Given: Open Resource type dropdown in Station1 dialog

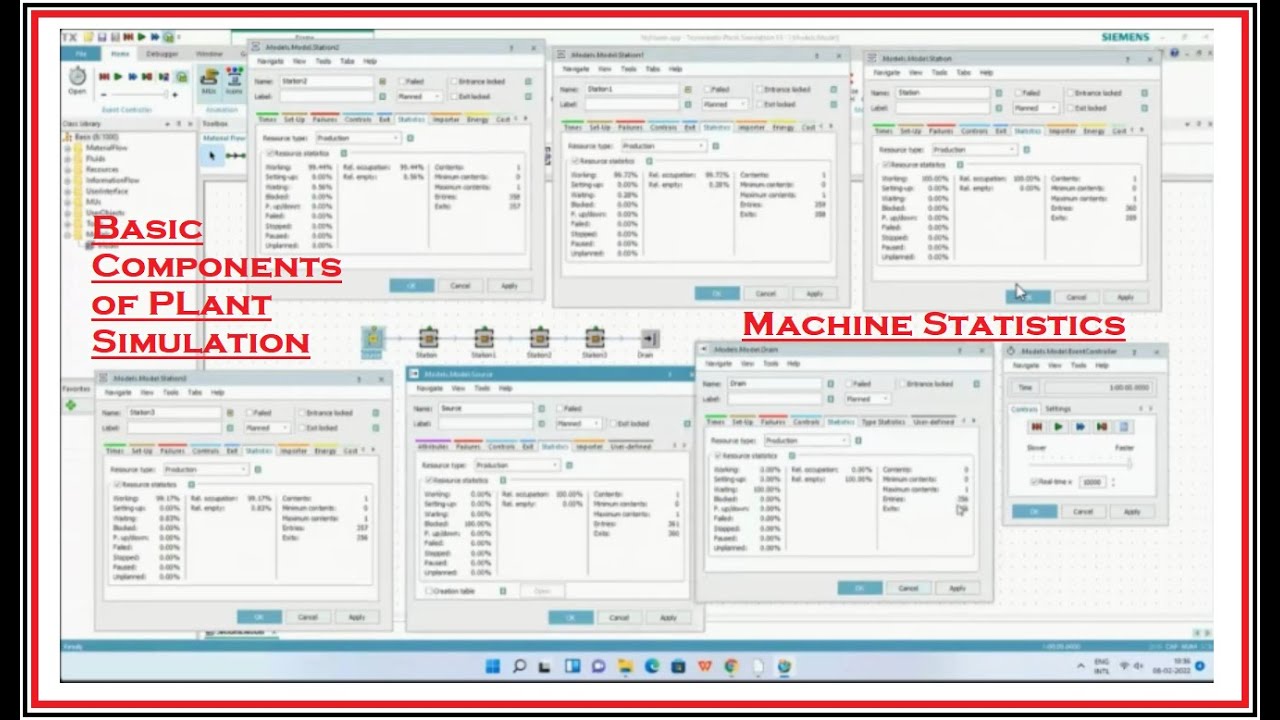Looking at the screenshot, I should pyautogui.click(x=663, y=146).
